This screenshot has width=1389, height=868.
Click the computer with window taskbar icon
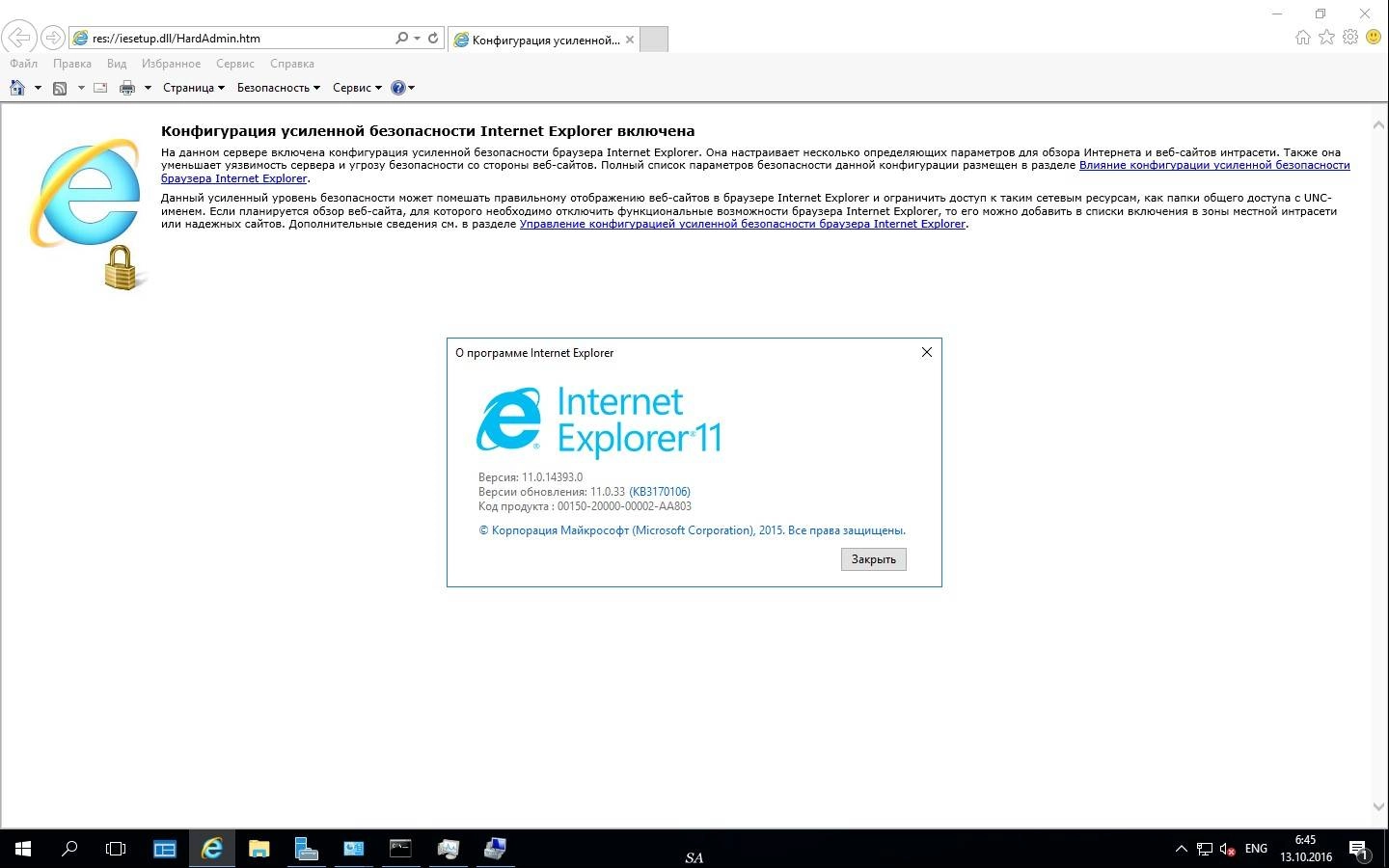(495, 849)
